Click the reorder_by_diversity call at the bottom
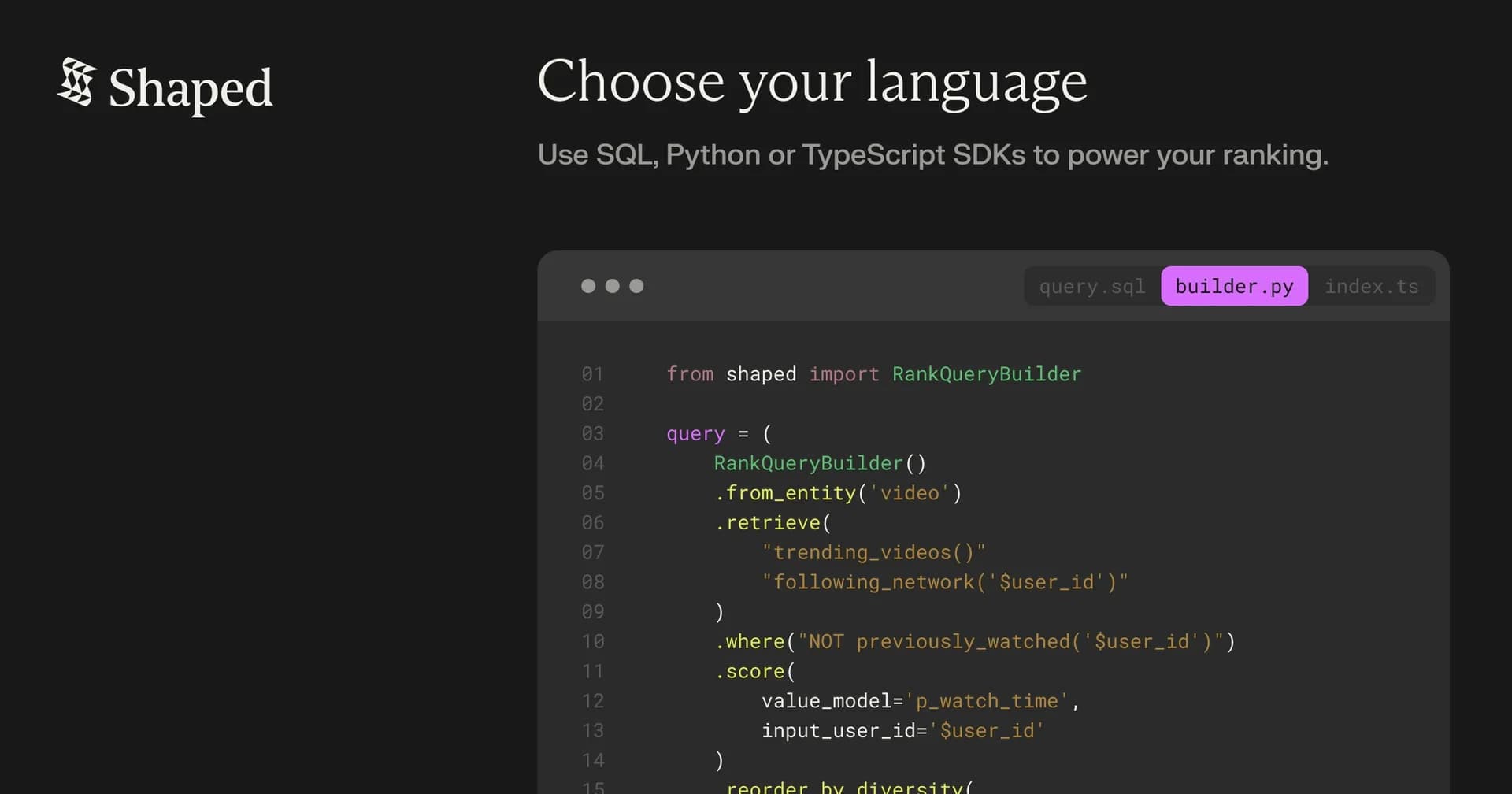Screen dimensions: 1512x794 pos(849,788)
